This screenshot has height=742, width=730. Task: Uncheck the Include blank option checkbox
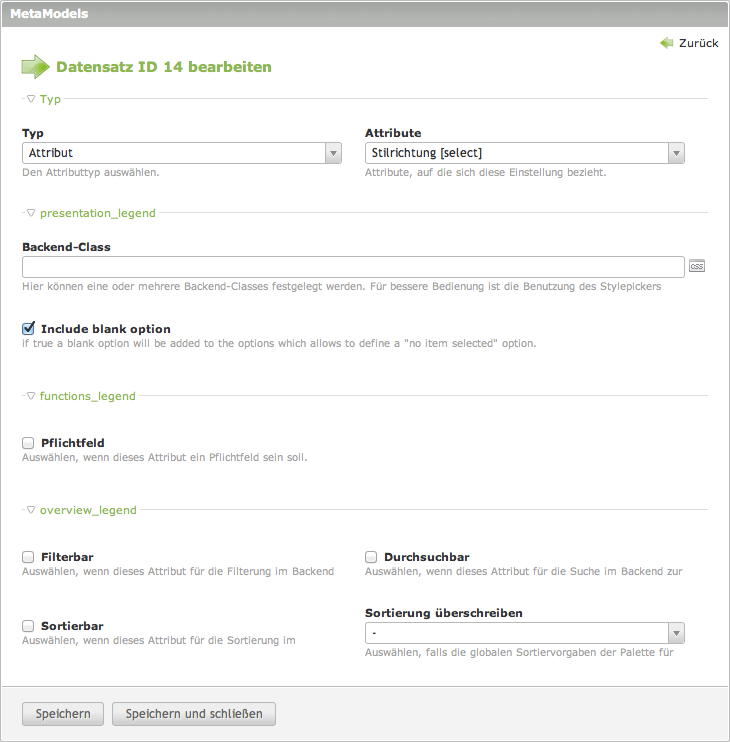point(29,328)
